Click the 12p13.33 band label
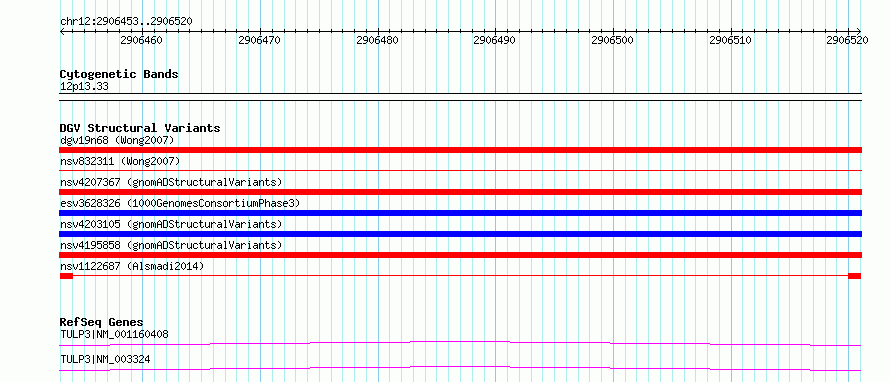The height and width of the screenshot is (382, 890). coord(84,87)
